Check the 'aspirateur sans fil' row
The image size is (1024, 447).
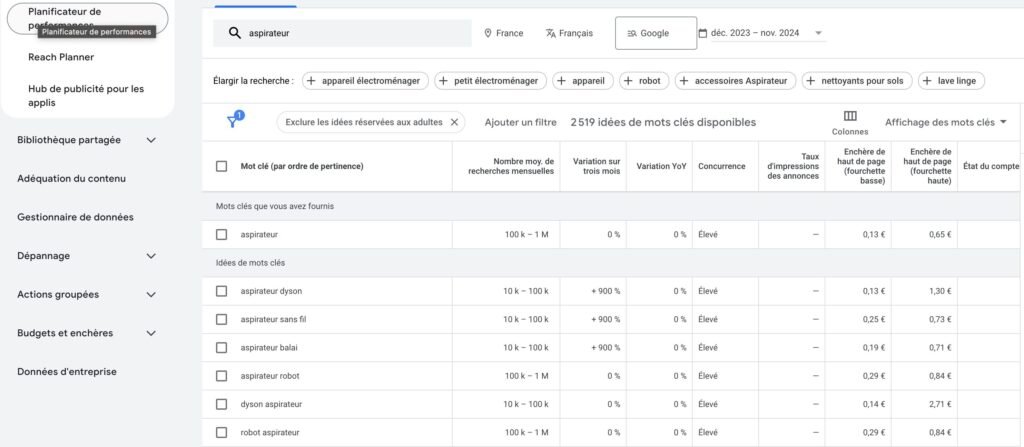pyautogui.click(x=221, y=320)
